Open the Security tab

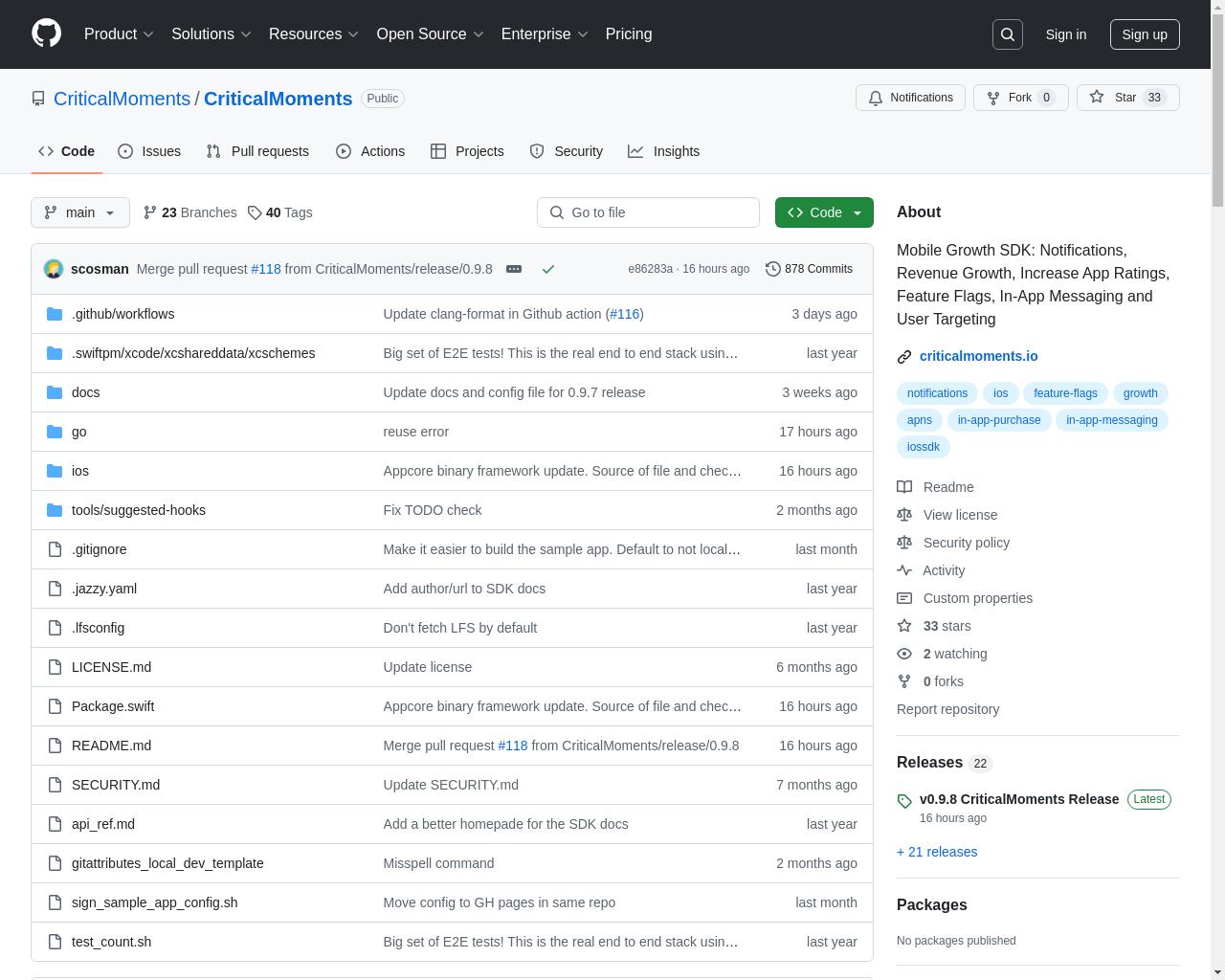point(567,151)
